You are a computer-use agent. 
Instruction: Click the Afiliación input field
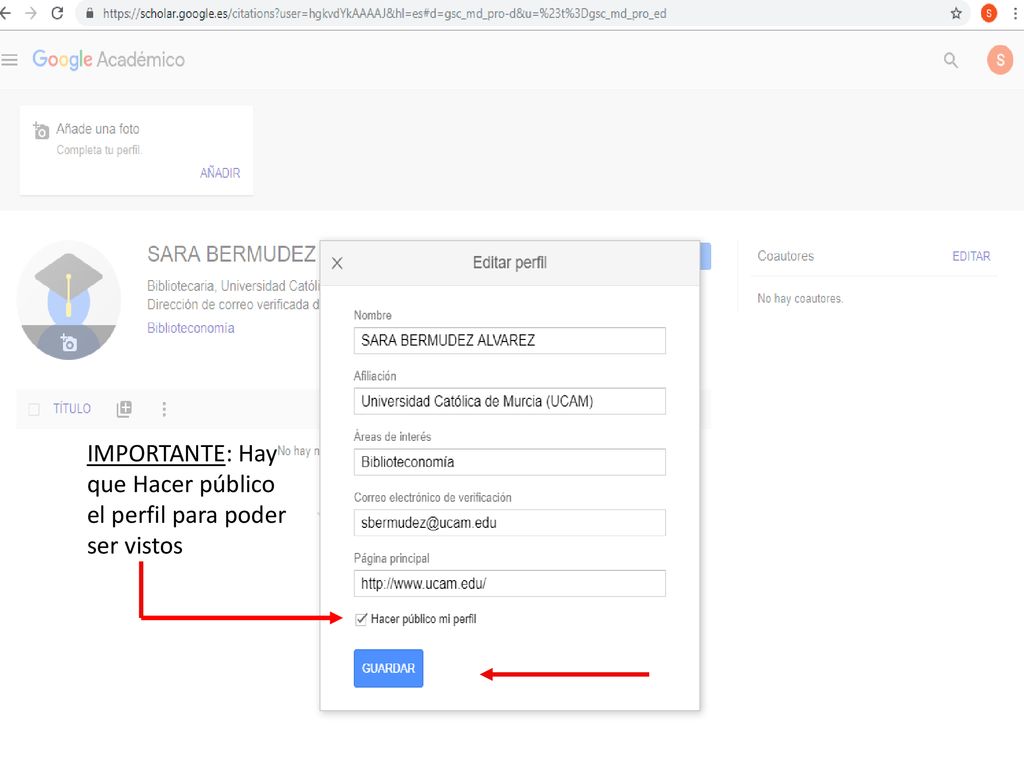[509, 401]
